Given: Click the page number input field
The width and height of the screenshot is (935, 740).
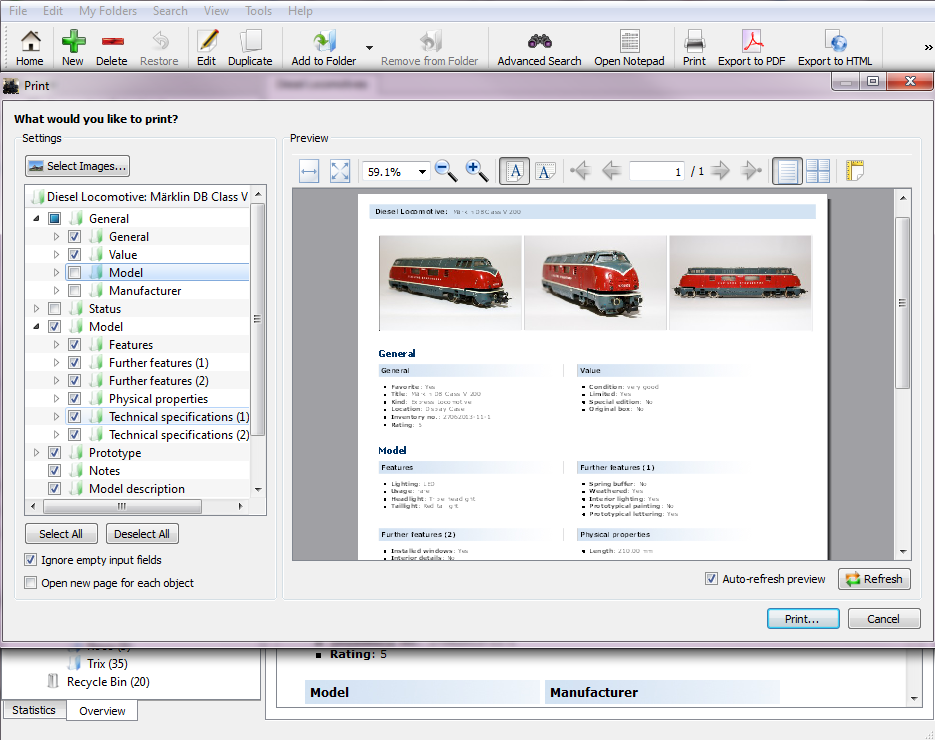Looking at the screenshot, I should [656, 172].
